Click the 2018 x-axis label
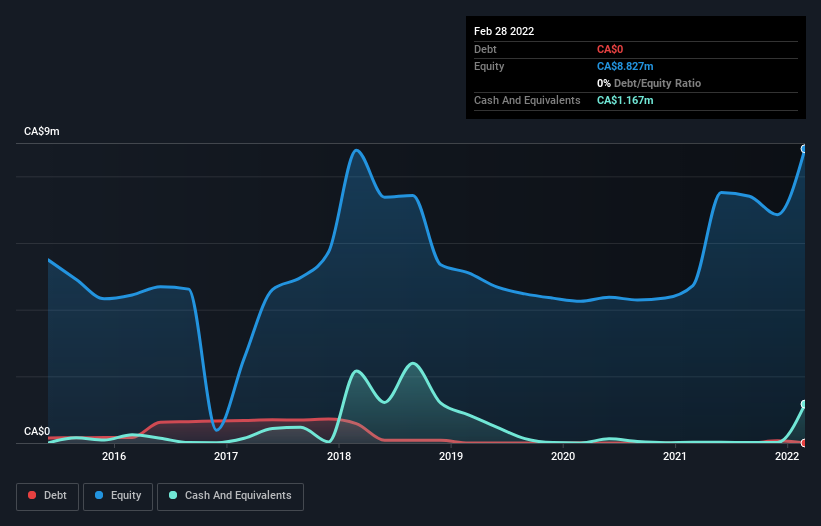Viewport: 821px width, 526px height. (x=339, y=456)
